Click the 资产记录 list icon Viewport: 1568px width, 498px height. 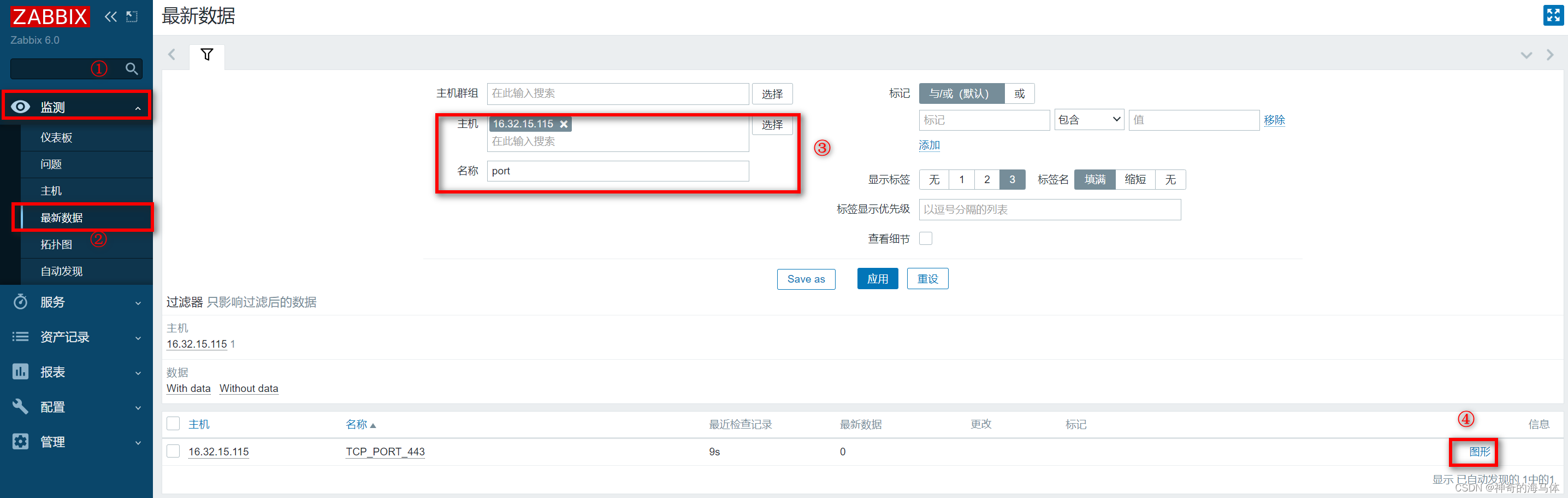(20, 337)
